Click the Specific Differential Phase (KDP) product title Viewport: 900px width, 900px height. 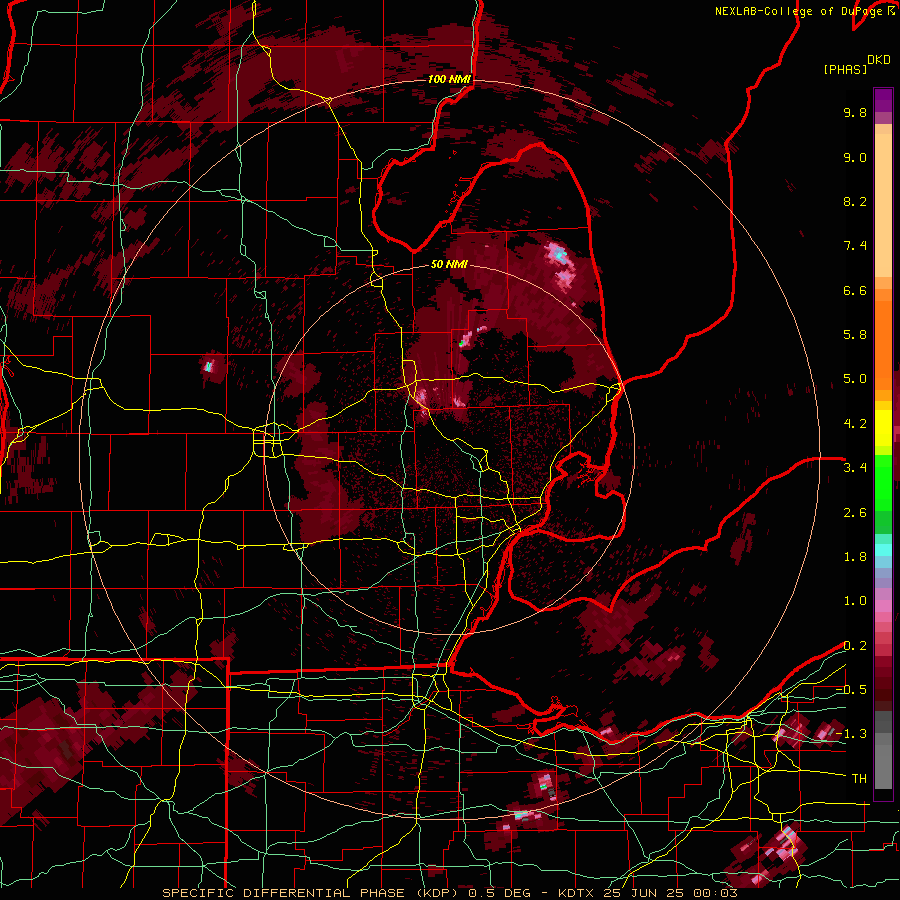point(313,893)
